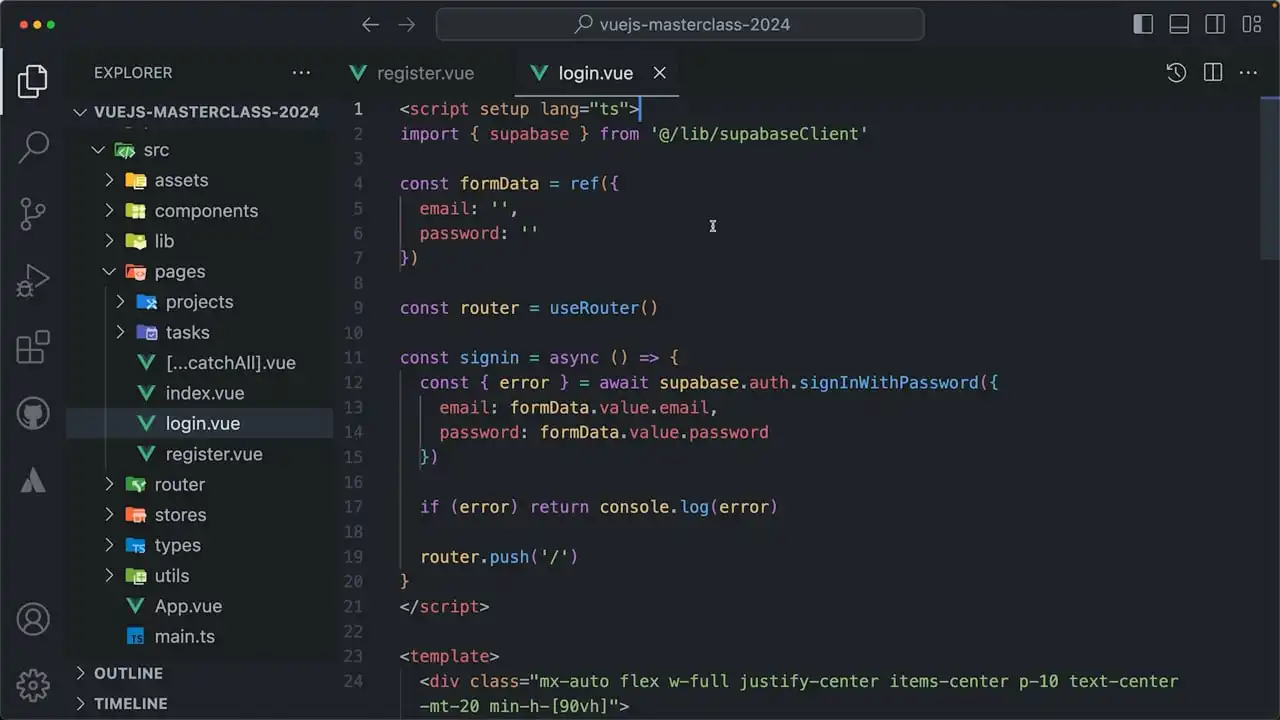Screen dimensions: 1280x720
Task: Open the Accounts menu icon
Action: pos(33,619)
